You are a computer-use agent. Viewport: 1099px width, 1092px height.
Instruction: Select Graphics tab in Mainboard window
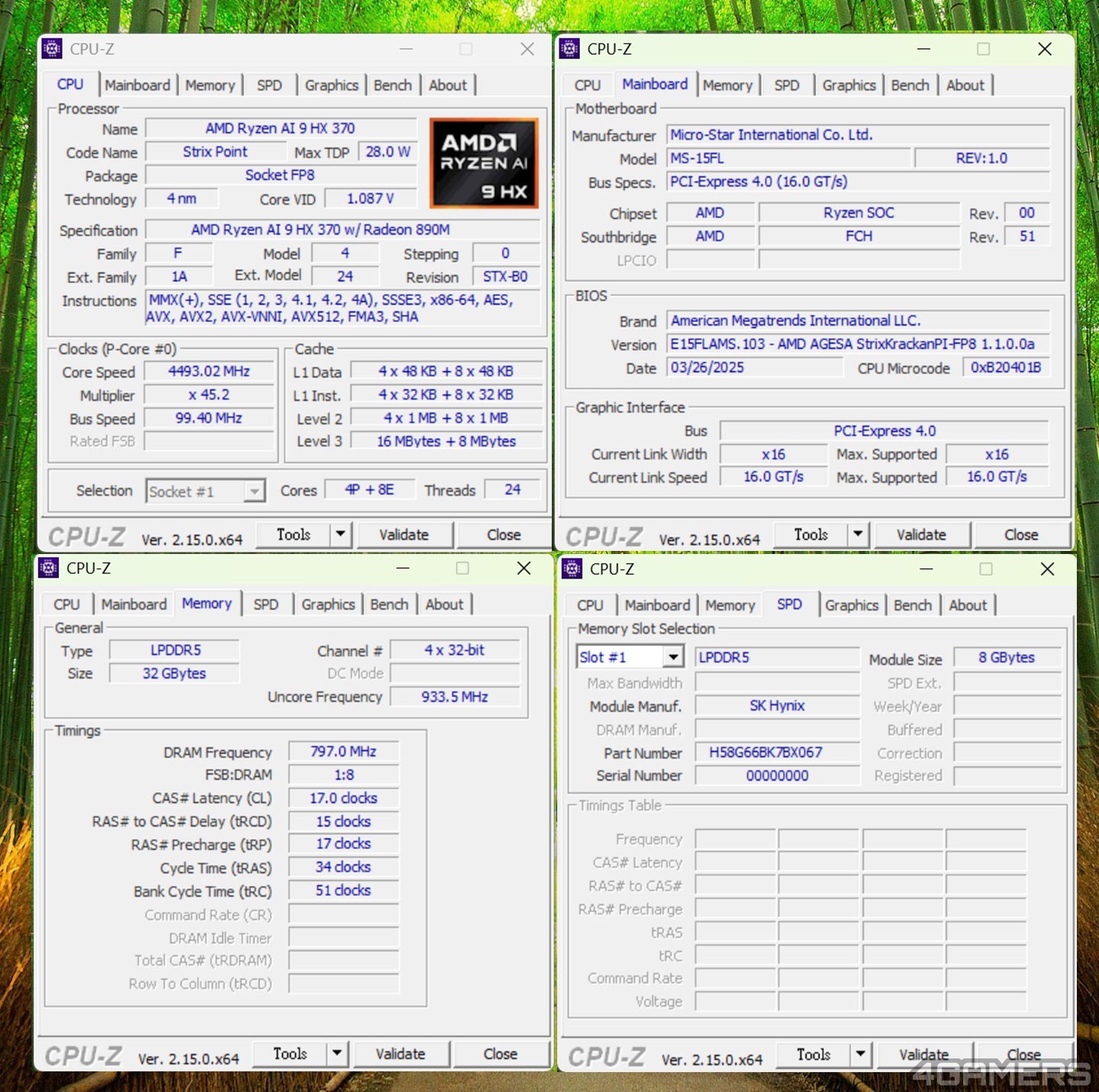coord(849,85)
